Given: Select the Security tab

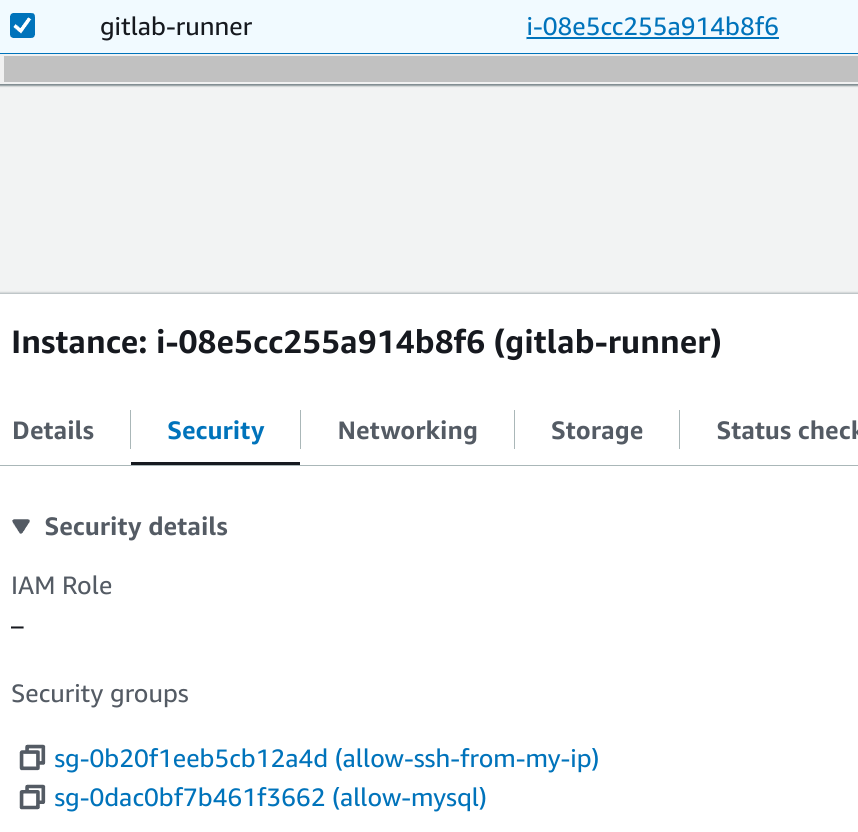Looking at the screenshot, I should pos(216,431).
